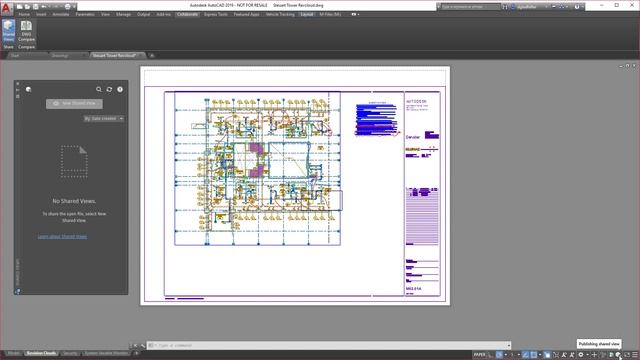Click the Shared Views ribbon button
Screen dimensions: 640x360
tap(8, 31)
